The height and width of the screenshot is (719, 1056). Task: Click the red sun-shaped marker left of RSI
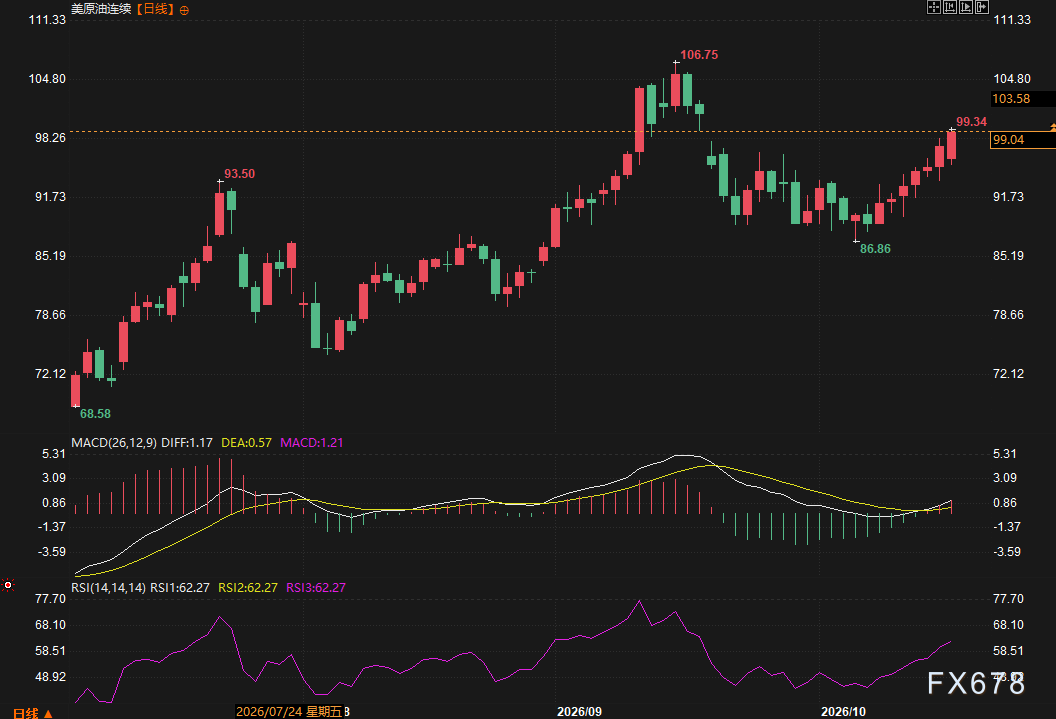pos(8,585)
